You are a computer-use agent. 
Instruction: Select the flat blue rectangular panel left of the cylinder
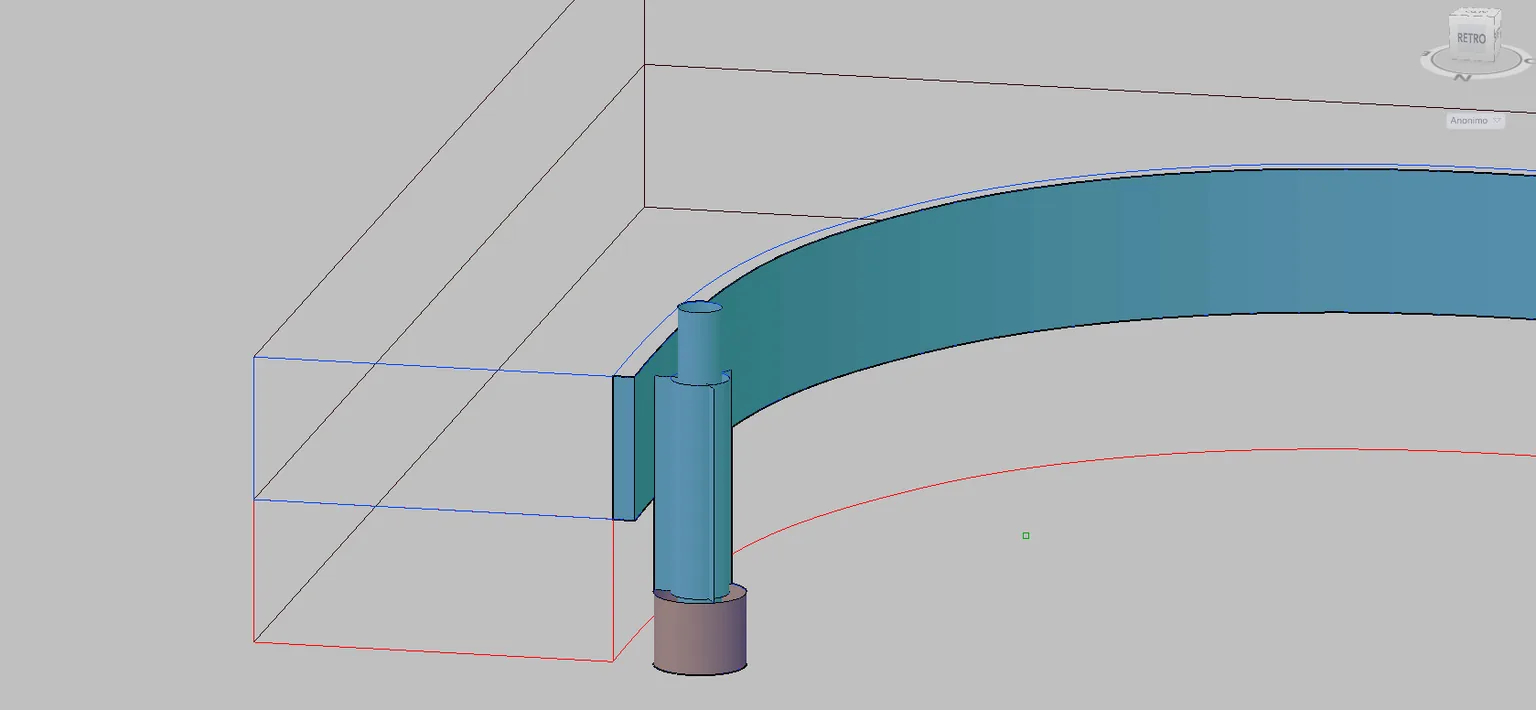(624, 448)
